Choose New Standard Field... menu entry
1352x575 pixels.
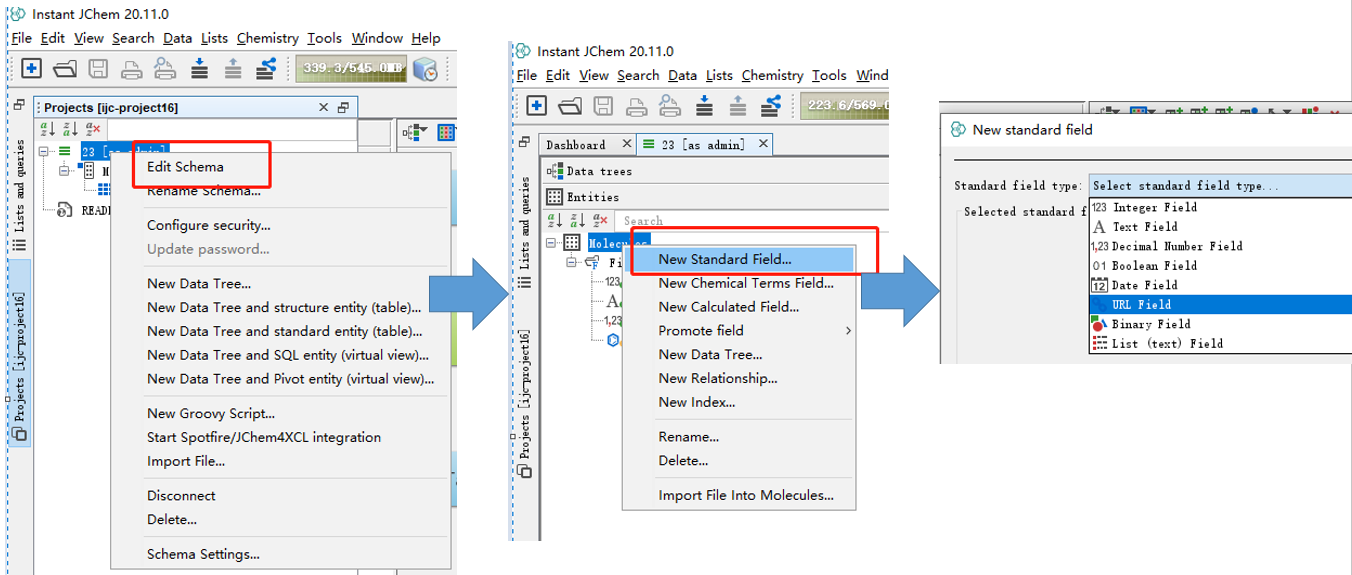(724, 259)
